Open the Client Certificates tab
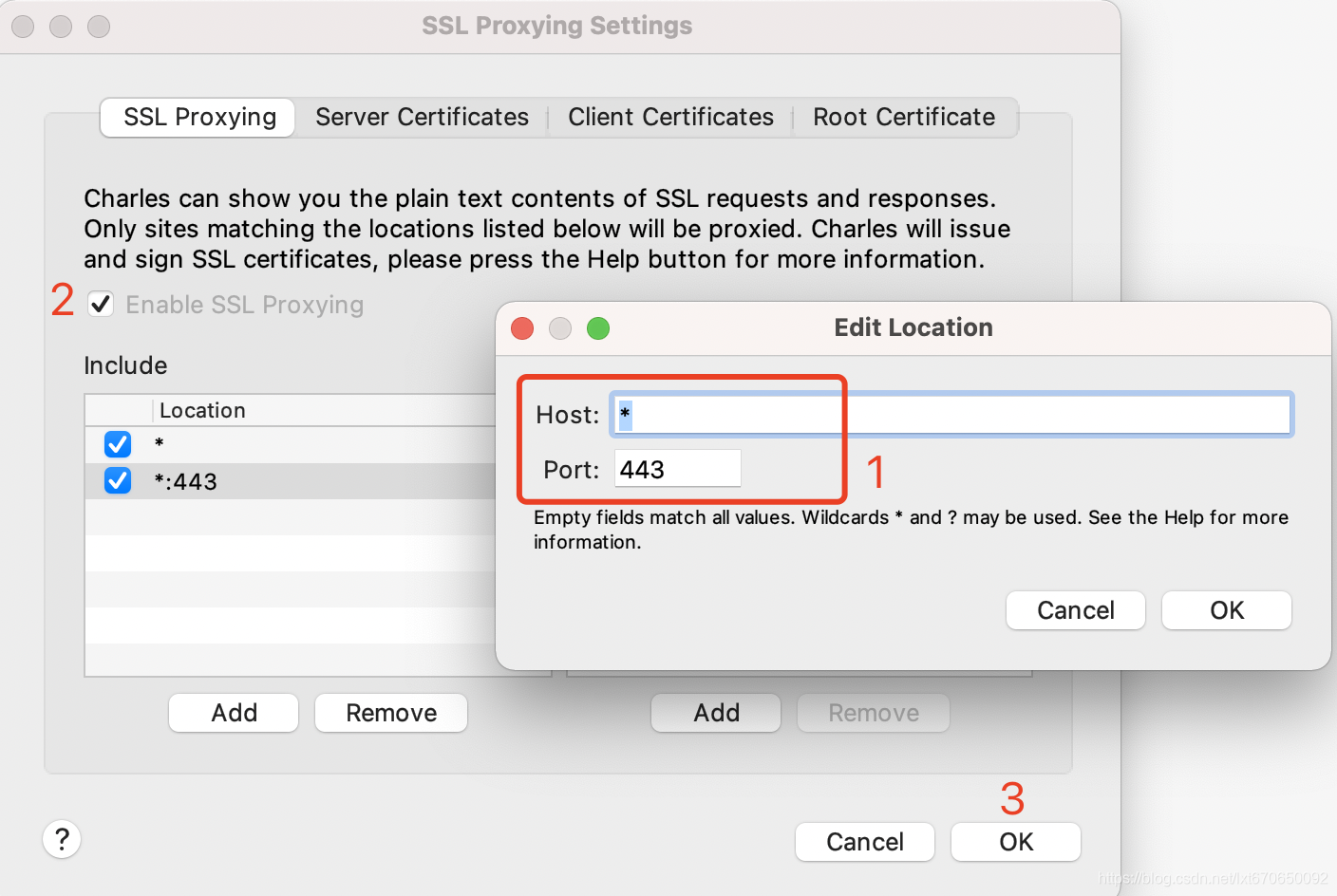This screenshot has height=896, width=1337. [670, 118]
